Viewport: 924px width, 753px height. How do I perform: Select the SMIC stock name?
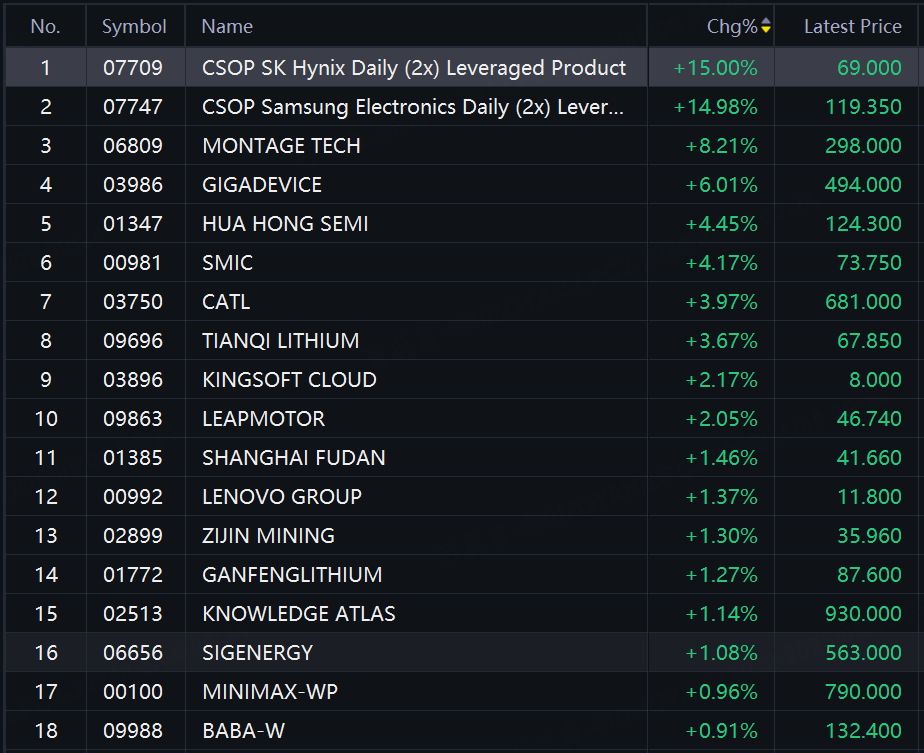tap(227, 263)
